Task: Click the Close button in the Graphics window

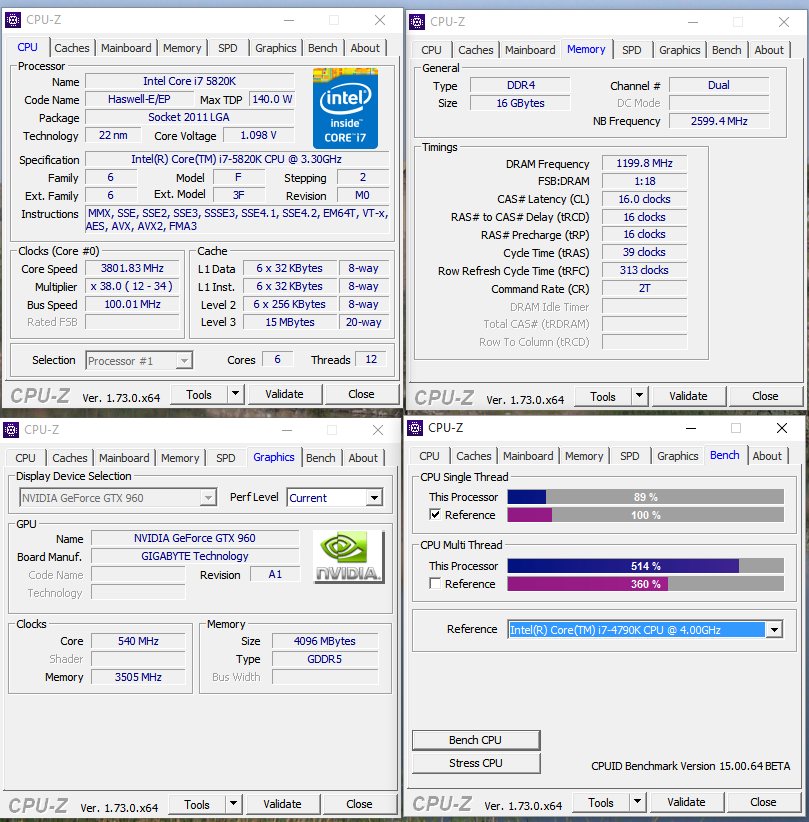Action: point(359,804)
